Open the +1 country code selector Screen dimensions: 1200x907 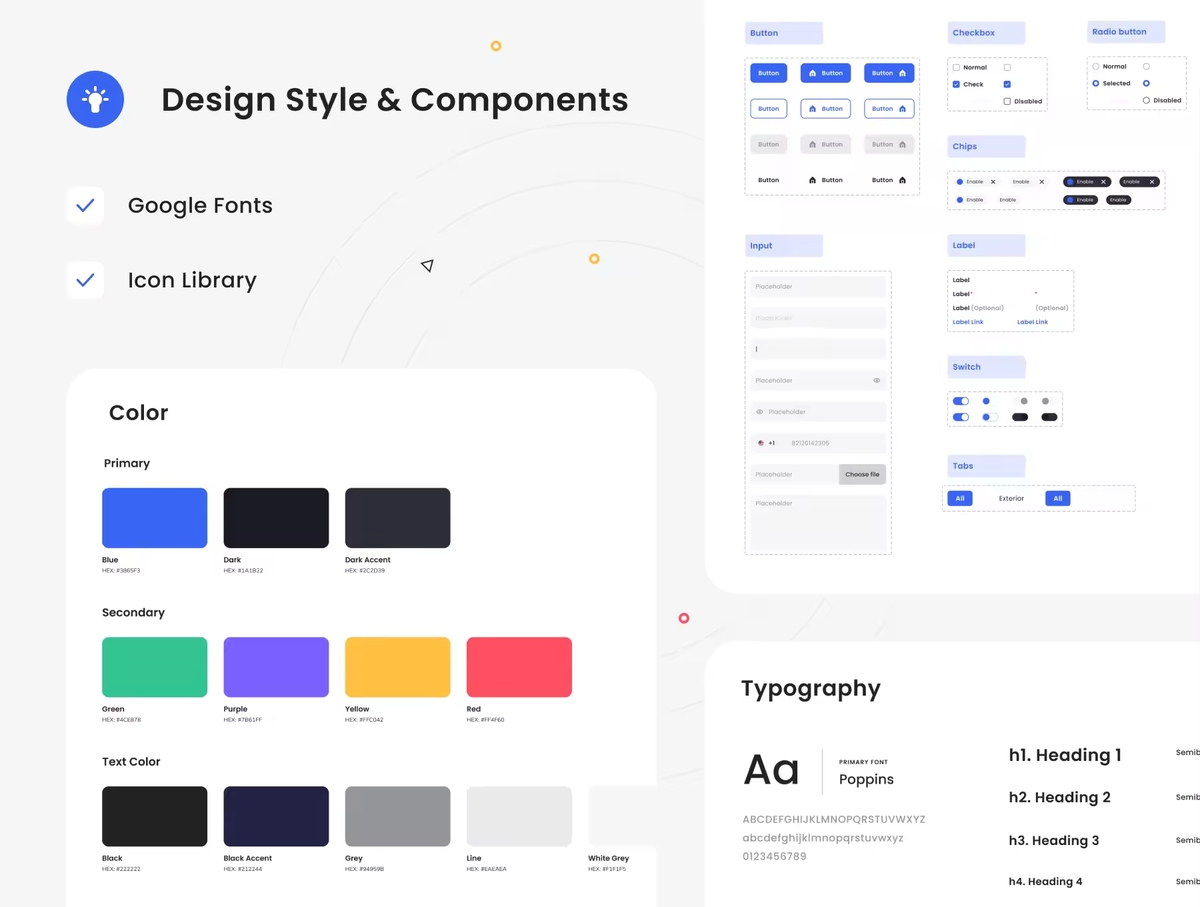[766, 443]
